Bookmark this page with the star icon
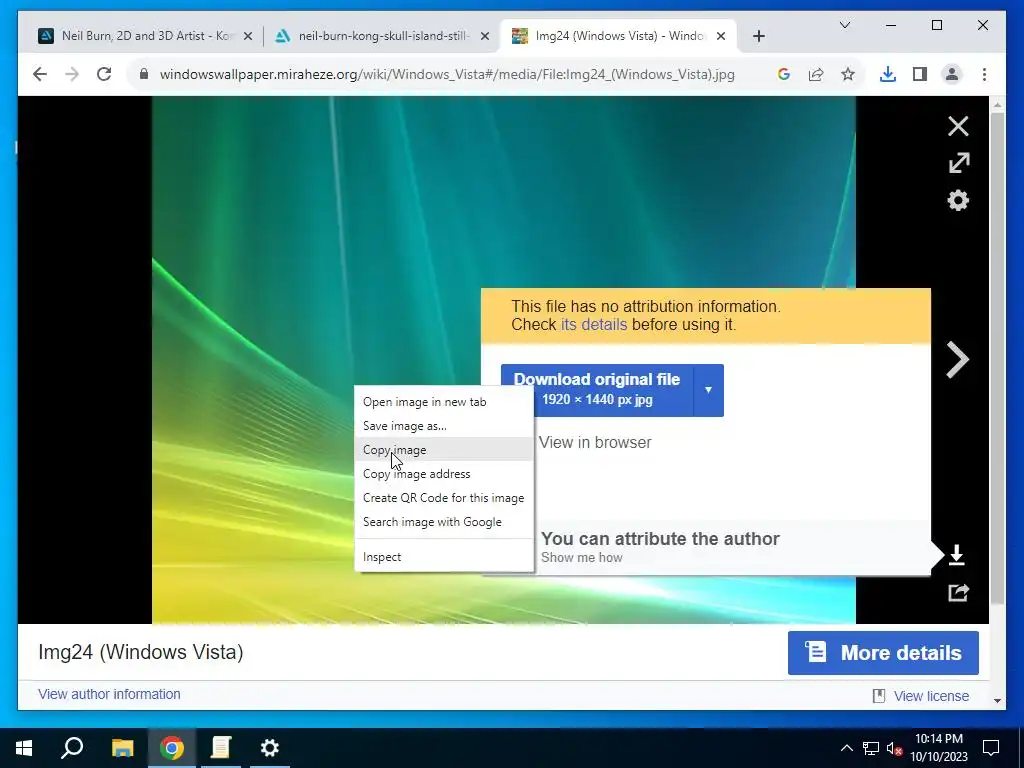The image size is (1024, 768). coord(848,74)
